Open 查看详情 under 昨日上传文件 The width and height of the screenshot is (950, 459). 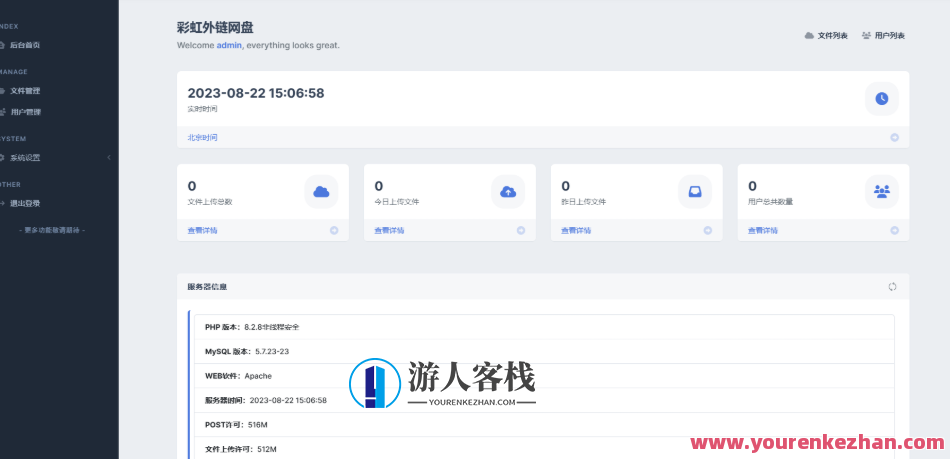coord(576,231)
